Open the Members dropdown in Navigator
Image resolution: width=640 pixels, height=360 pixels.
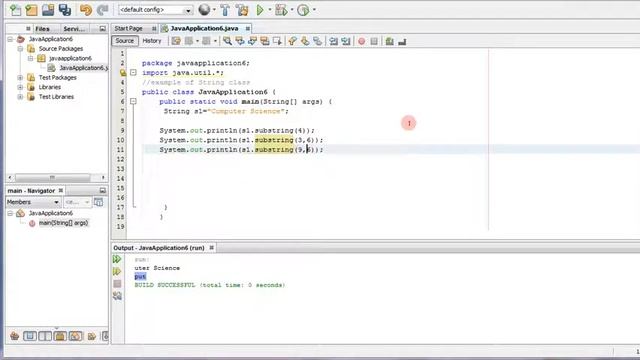pos(33,202)
